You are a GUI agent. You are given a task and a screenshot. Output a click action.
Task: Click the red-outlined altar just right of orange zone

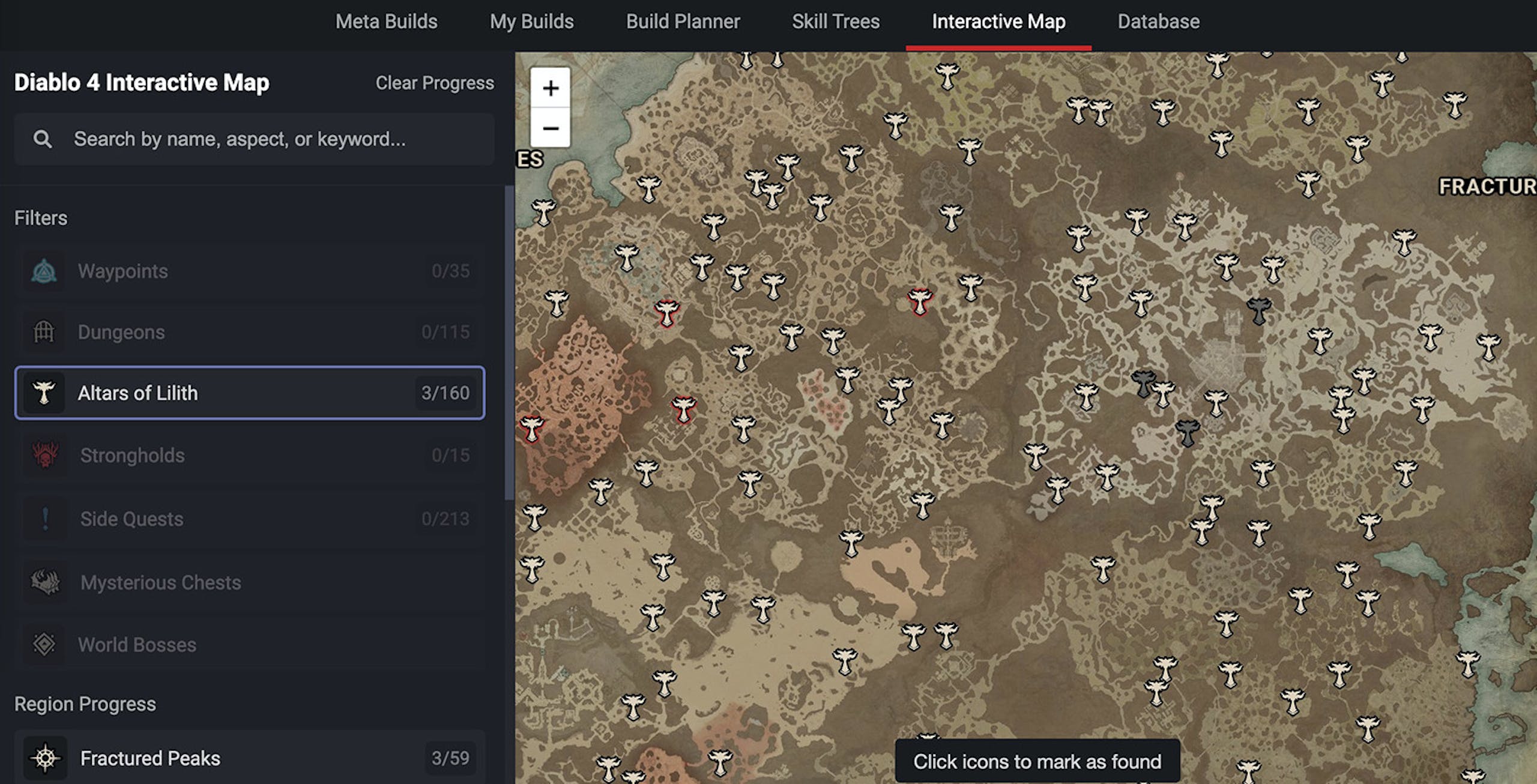[x=683, y=409]
